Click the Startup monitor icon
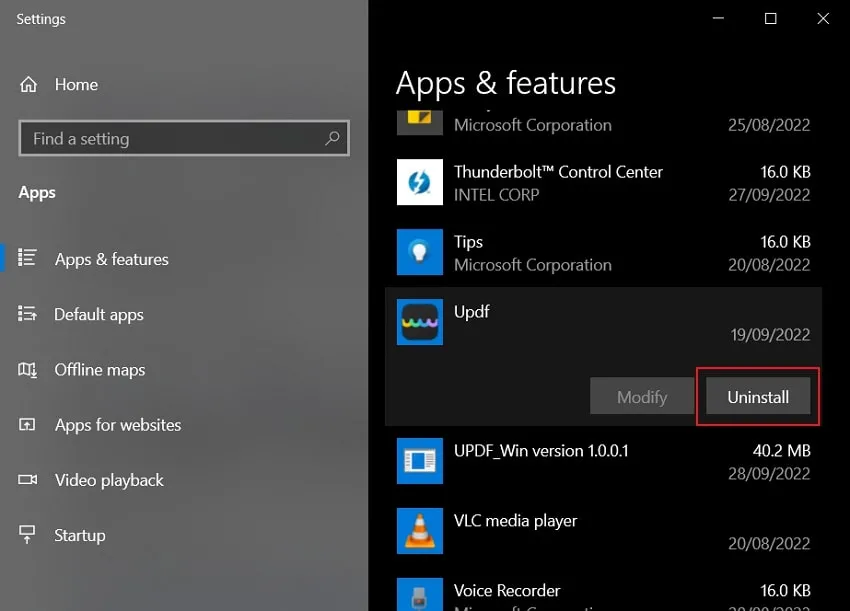The height and width of the screenshot is (611, 850). 27,534
